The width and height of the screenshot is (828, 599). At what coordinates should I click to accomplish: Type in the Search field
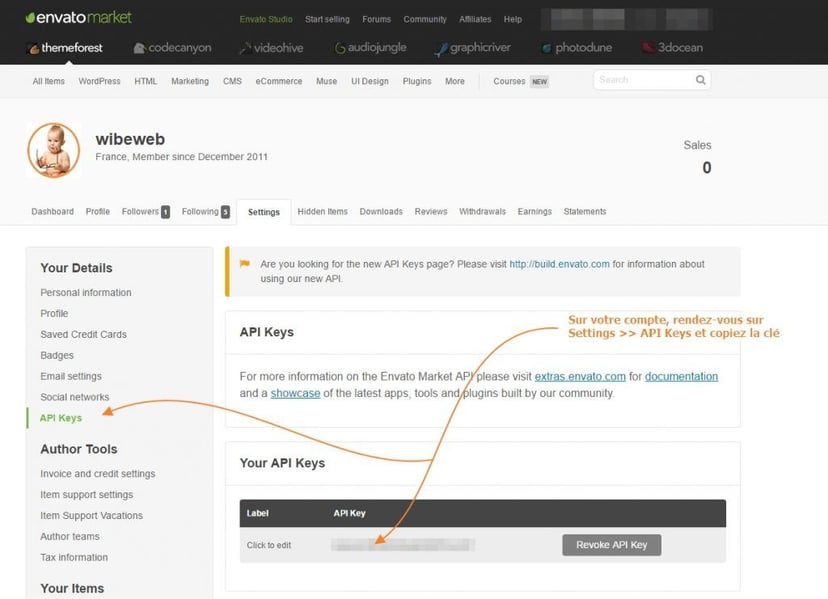(x=642, y=80)
